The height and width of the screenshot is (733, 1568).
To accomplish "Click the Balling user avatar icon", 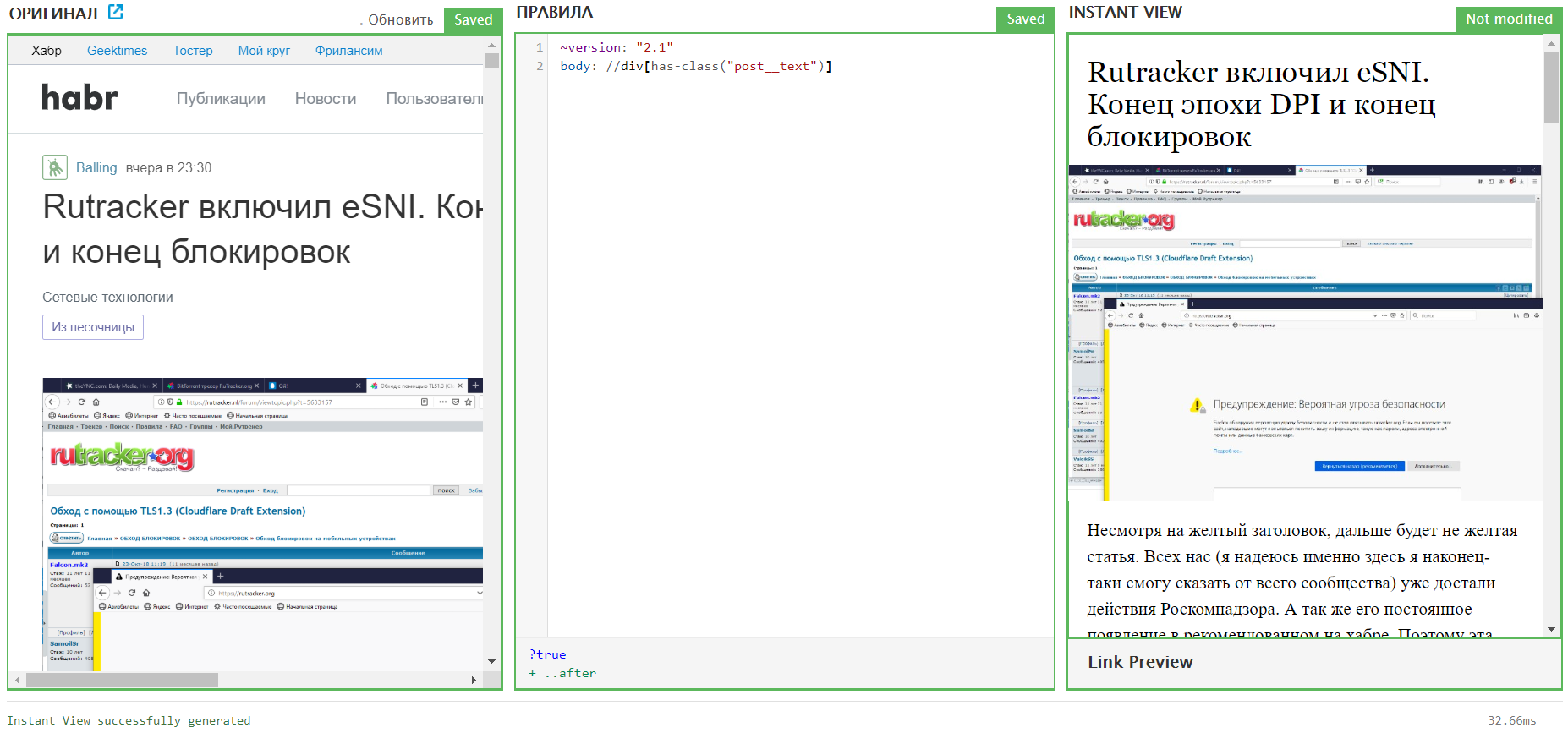I will coord(55,167).
